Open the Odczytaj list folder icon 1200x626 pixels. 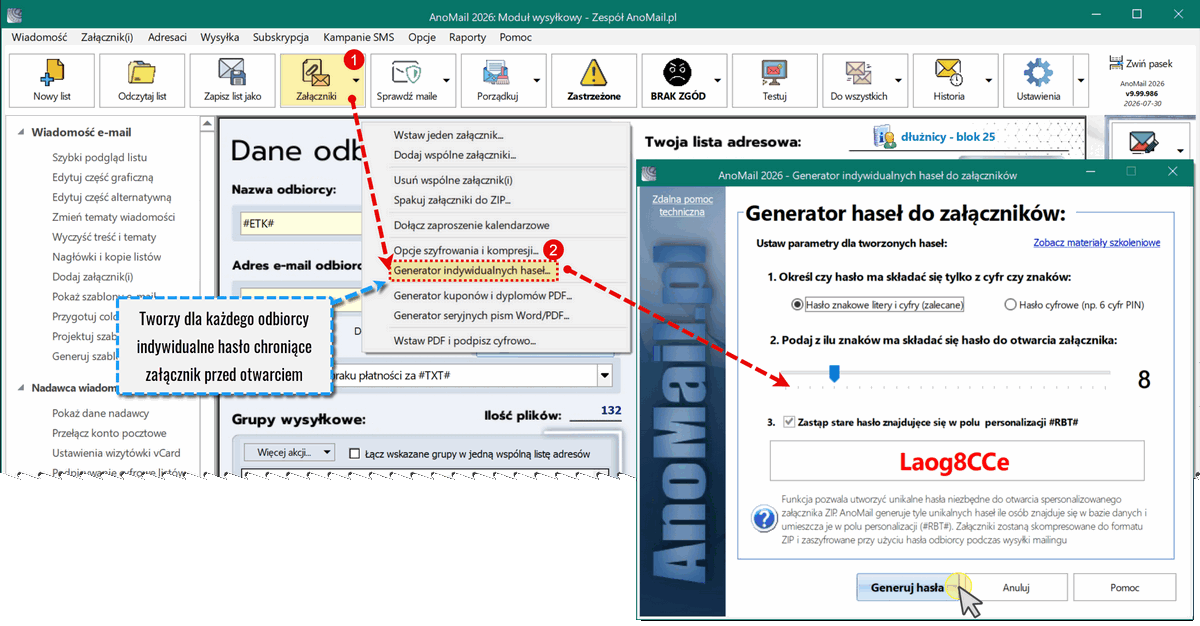[141, 72]
